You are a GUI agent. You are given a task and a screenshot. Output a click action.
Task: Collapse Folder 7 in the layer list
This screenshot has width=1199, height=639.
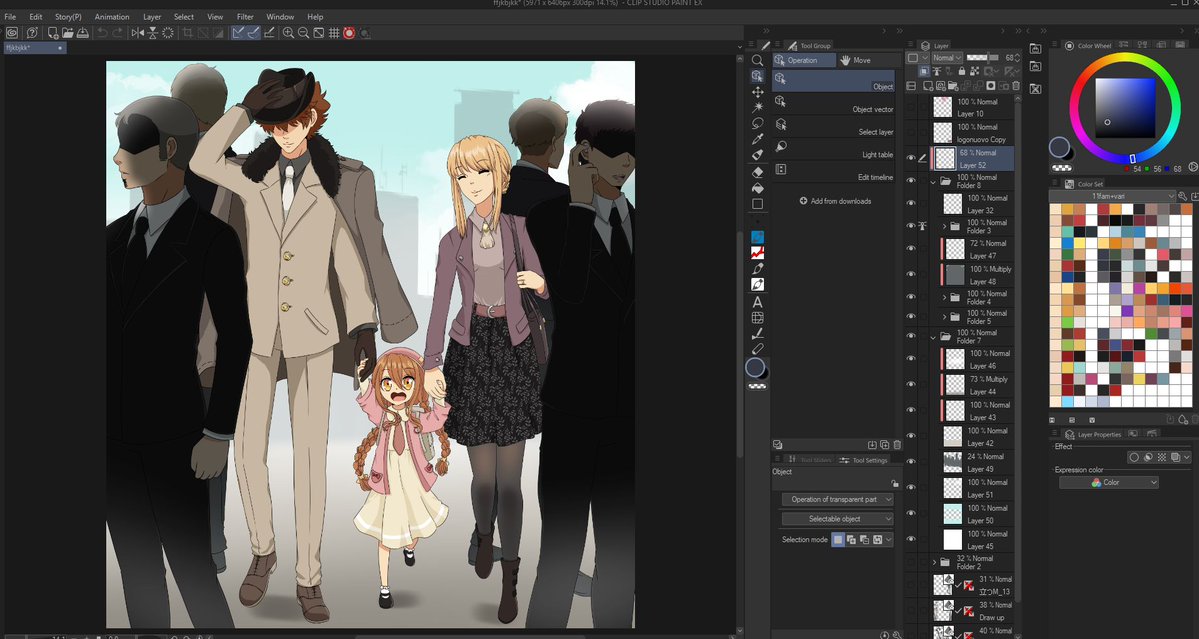(x=933, y=336)
